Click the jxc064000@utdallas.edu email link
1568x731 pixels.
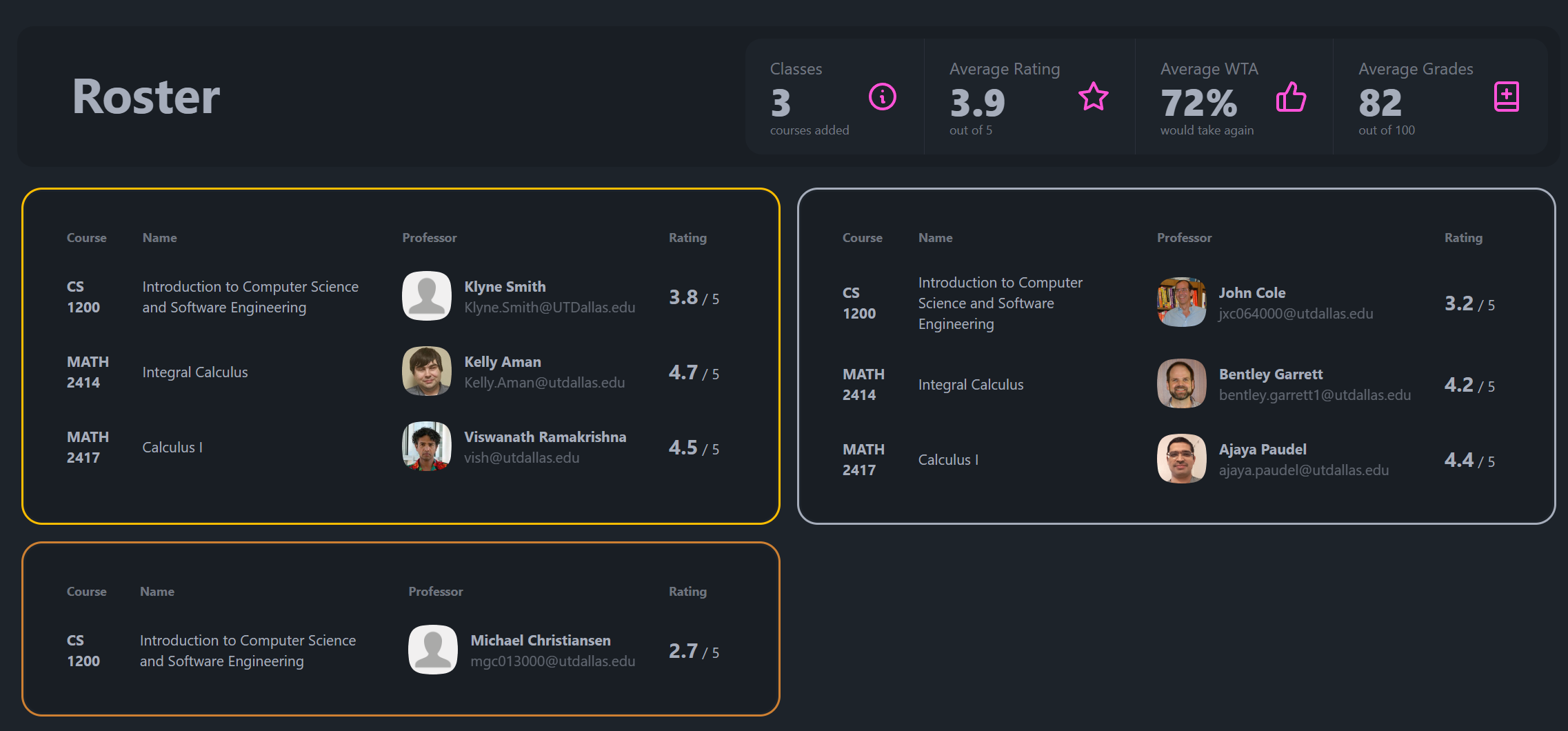coord(1296,313)
